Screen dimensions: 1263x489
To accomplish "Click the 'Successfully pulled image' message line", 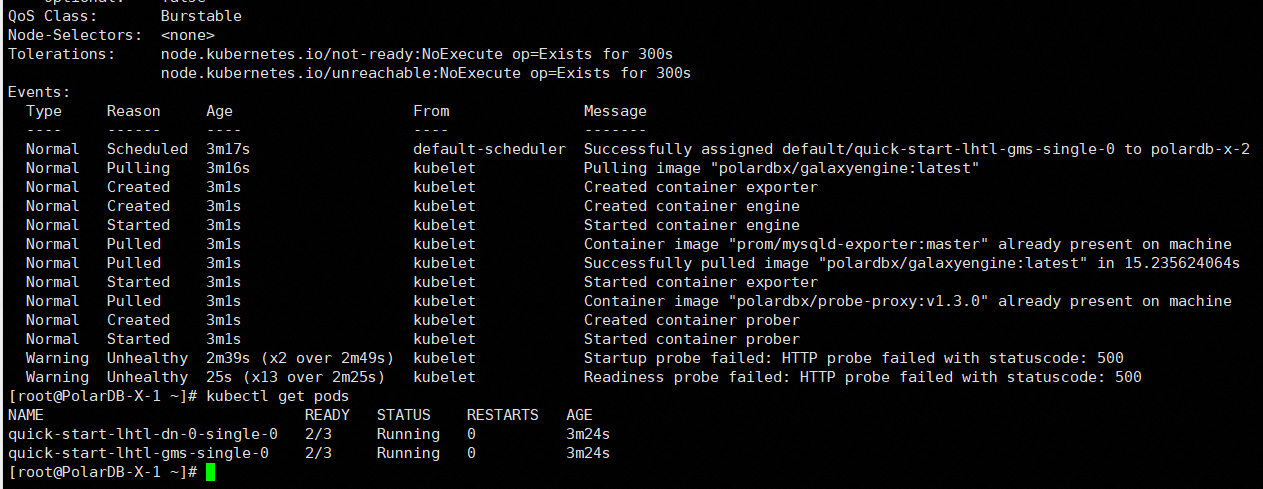I will pos(912,263).
